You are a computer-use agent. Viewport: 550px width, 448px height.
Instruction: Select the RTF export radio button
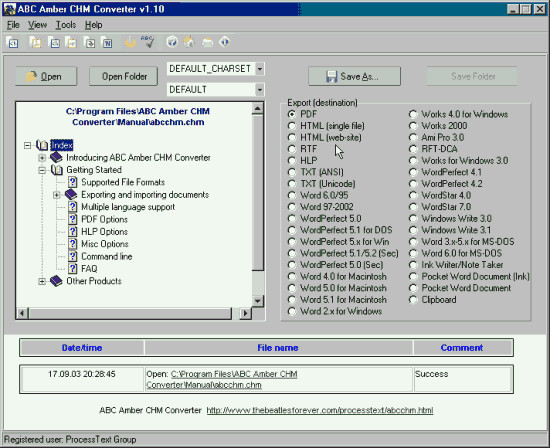291,149
